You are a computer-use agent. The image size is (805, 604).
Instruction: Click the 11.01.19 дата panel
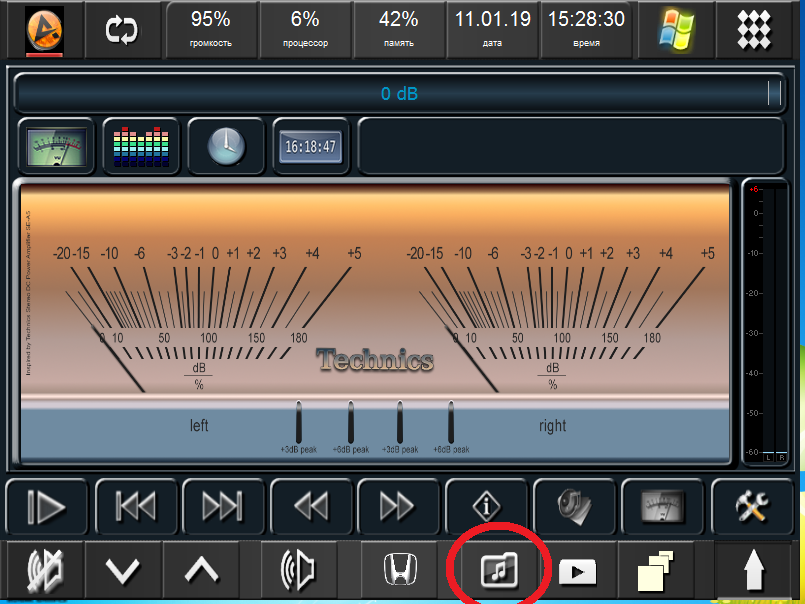pyautogui.click(x=492, y=30)
